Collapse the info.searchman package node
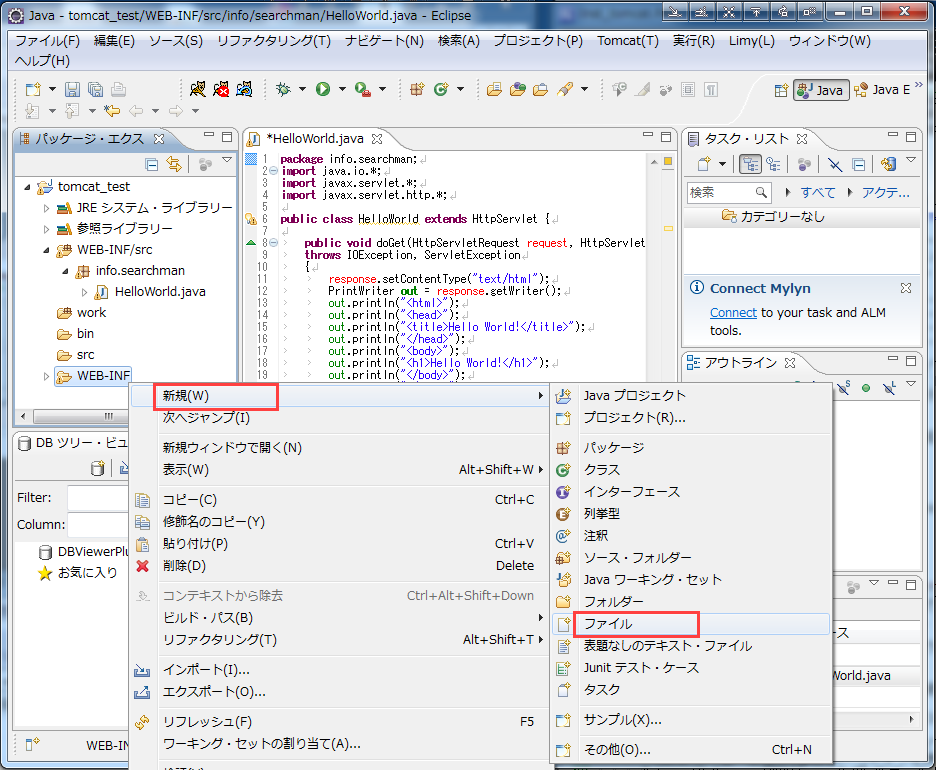The width and height of the screenshot is (936, 770). [65, 272]
